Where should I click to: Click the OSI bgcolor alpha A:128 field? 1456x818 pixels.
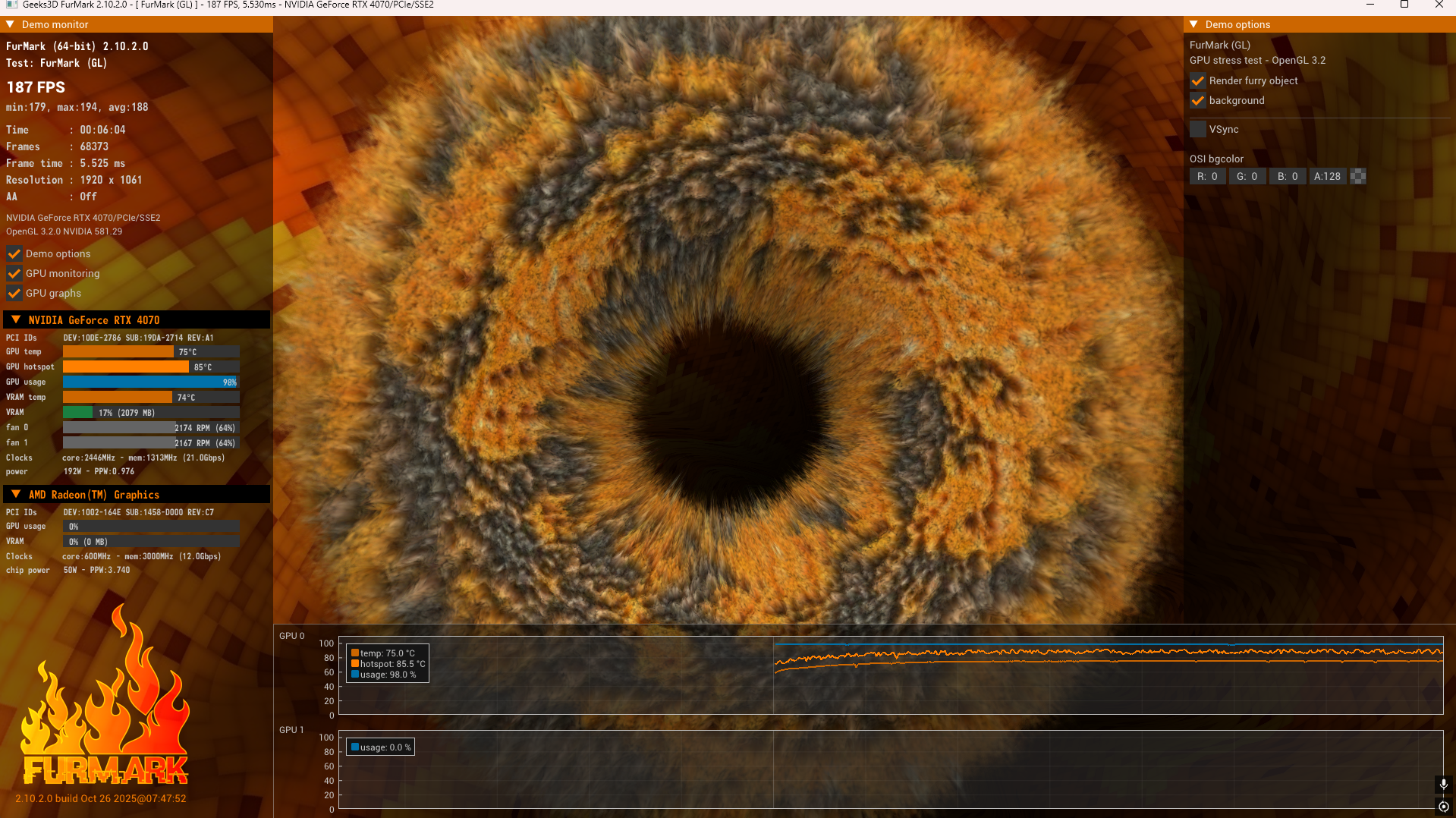pyautogui.click(x=1328, y=176)
